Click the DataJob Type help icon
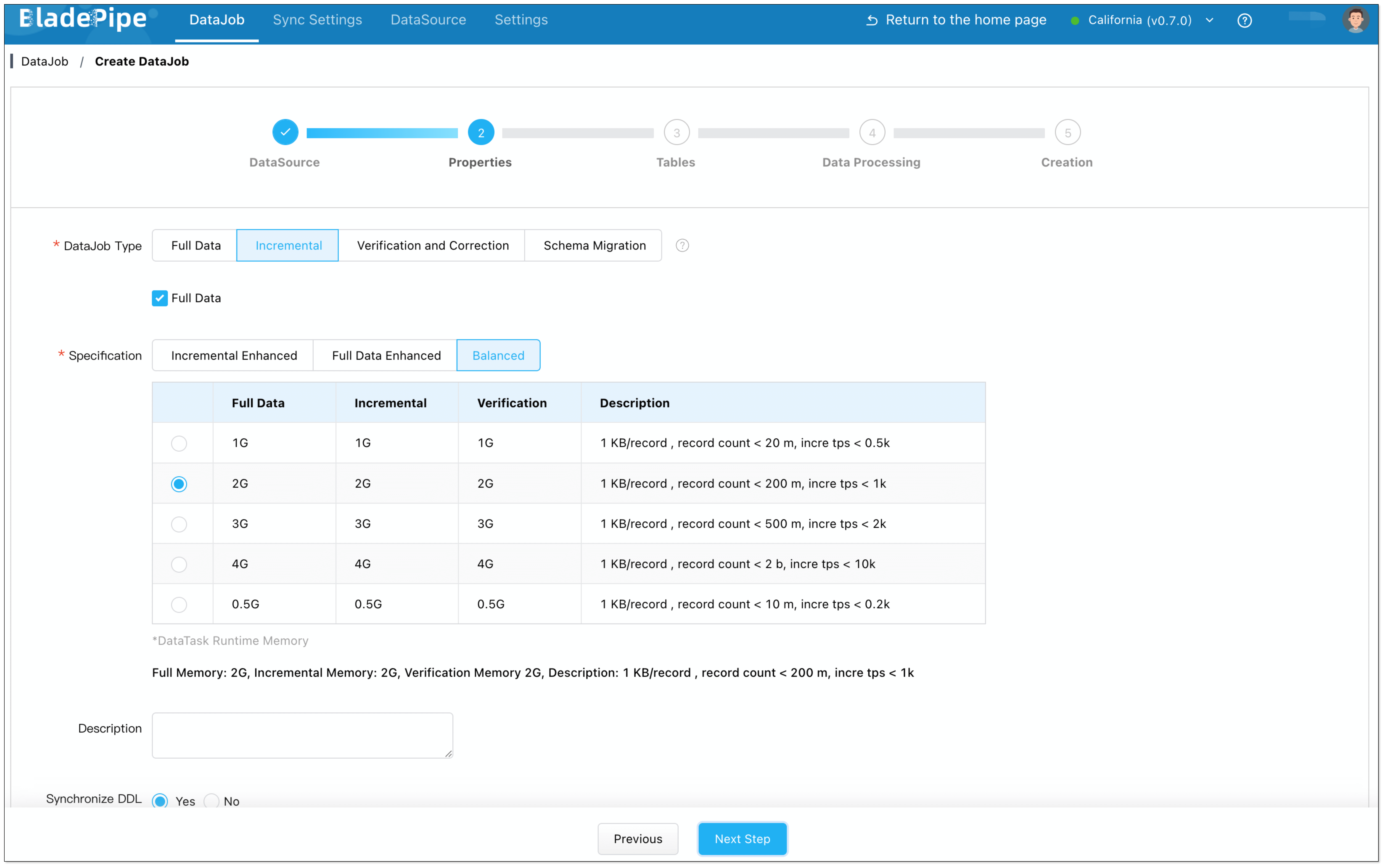This screenshot has width=1385, height=868. [682, 246]
